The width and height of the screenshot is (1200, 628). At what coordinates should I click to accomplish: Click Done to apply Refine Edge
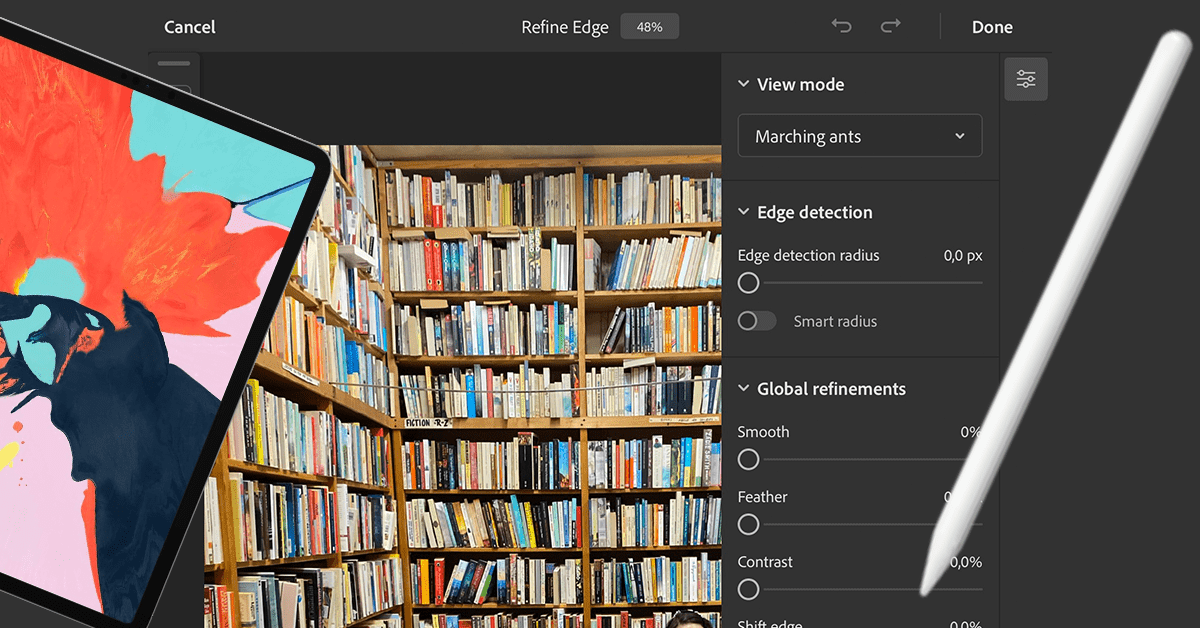pyautogui.click(x=992, y=27)
